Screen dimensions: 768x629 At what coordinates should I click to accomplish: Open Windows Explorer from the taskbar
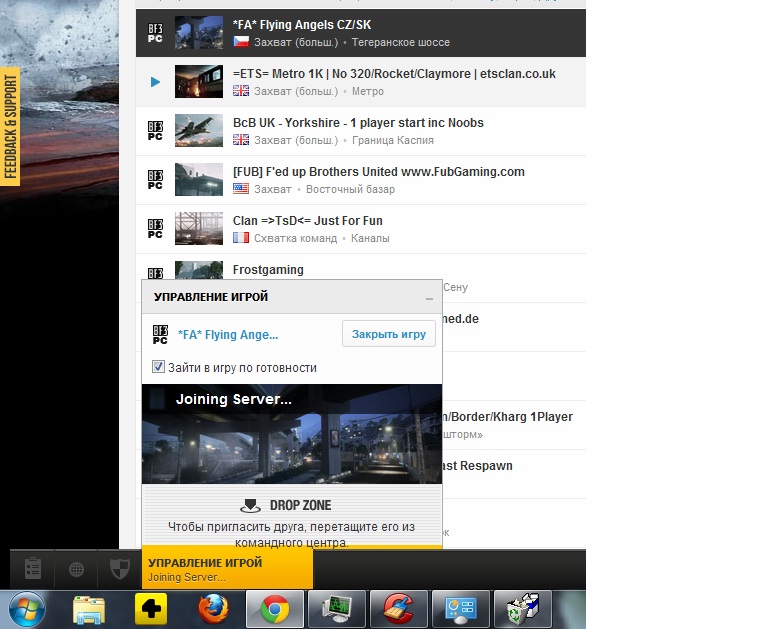click(x=88, y=609)
